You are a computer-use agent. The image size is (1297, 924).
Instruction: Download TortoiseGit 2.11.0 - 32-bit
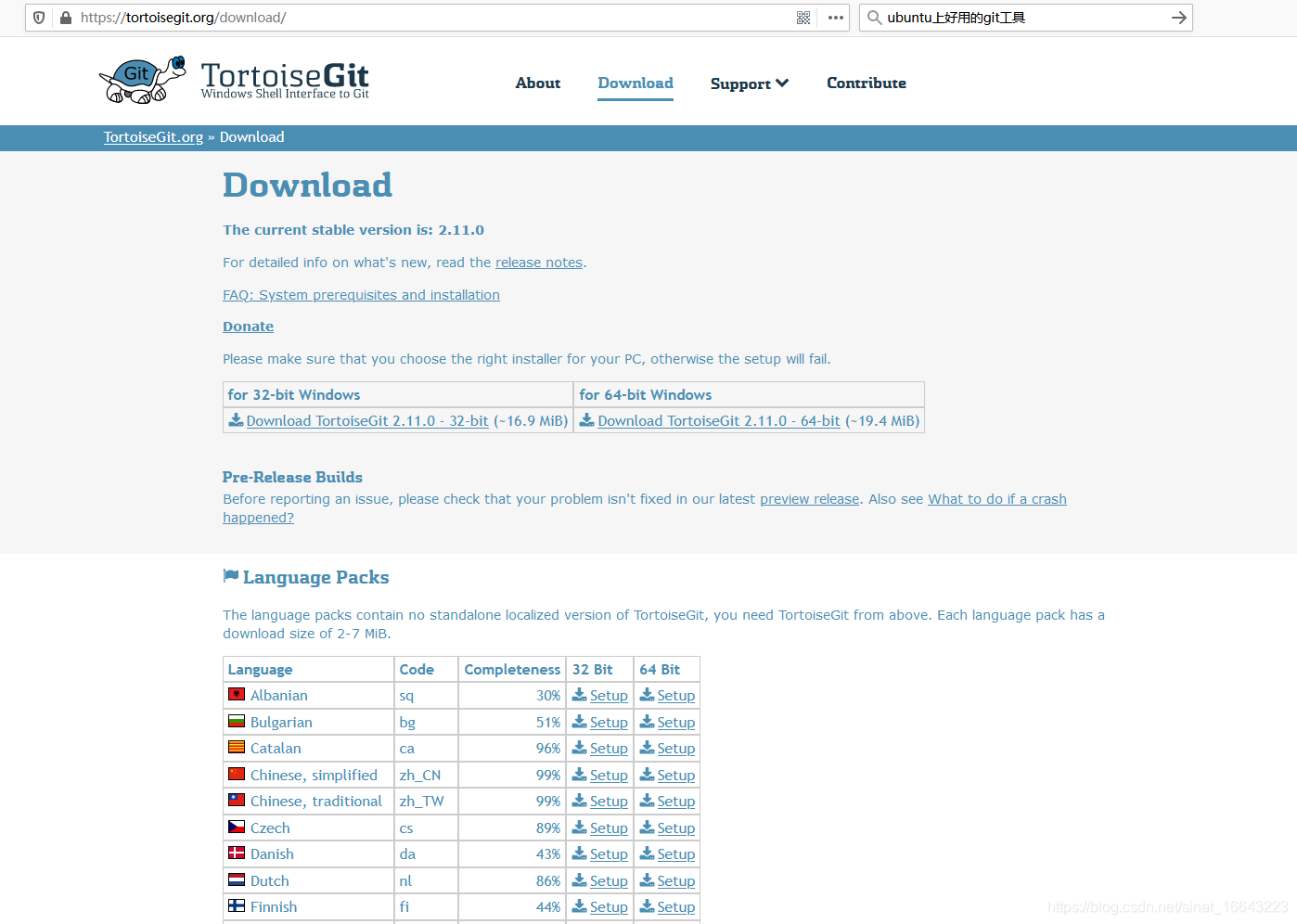coord(367,421)
